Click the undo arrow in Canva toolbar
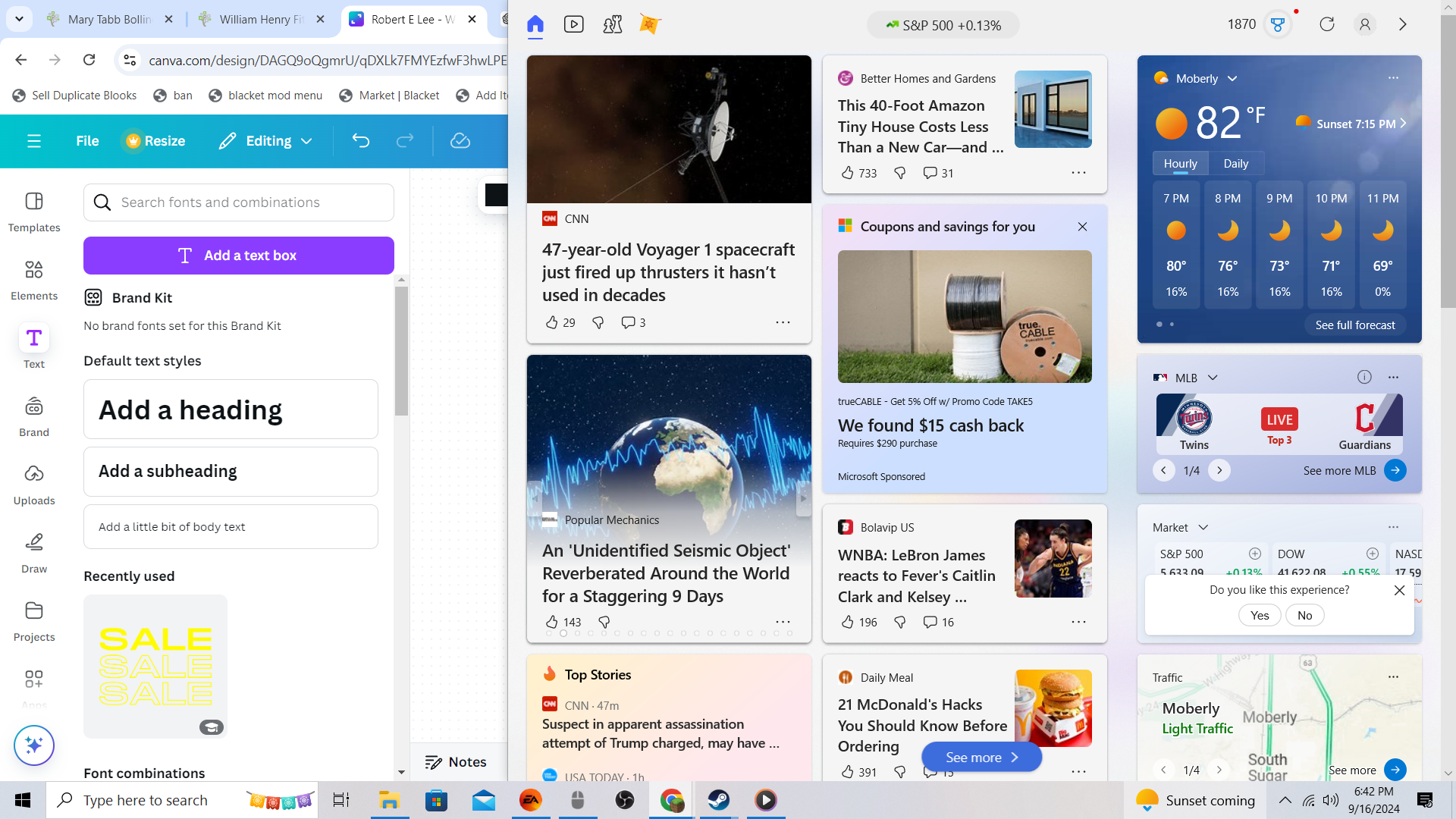The width and height of the screenshot is (1456, 819). click(361, 141)
